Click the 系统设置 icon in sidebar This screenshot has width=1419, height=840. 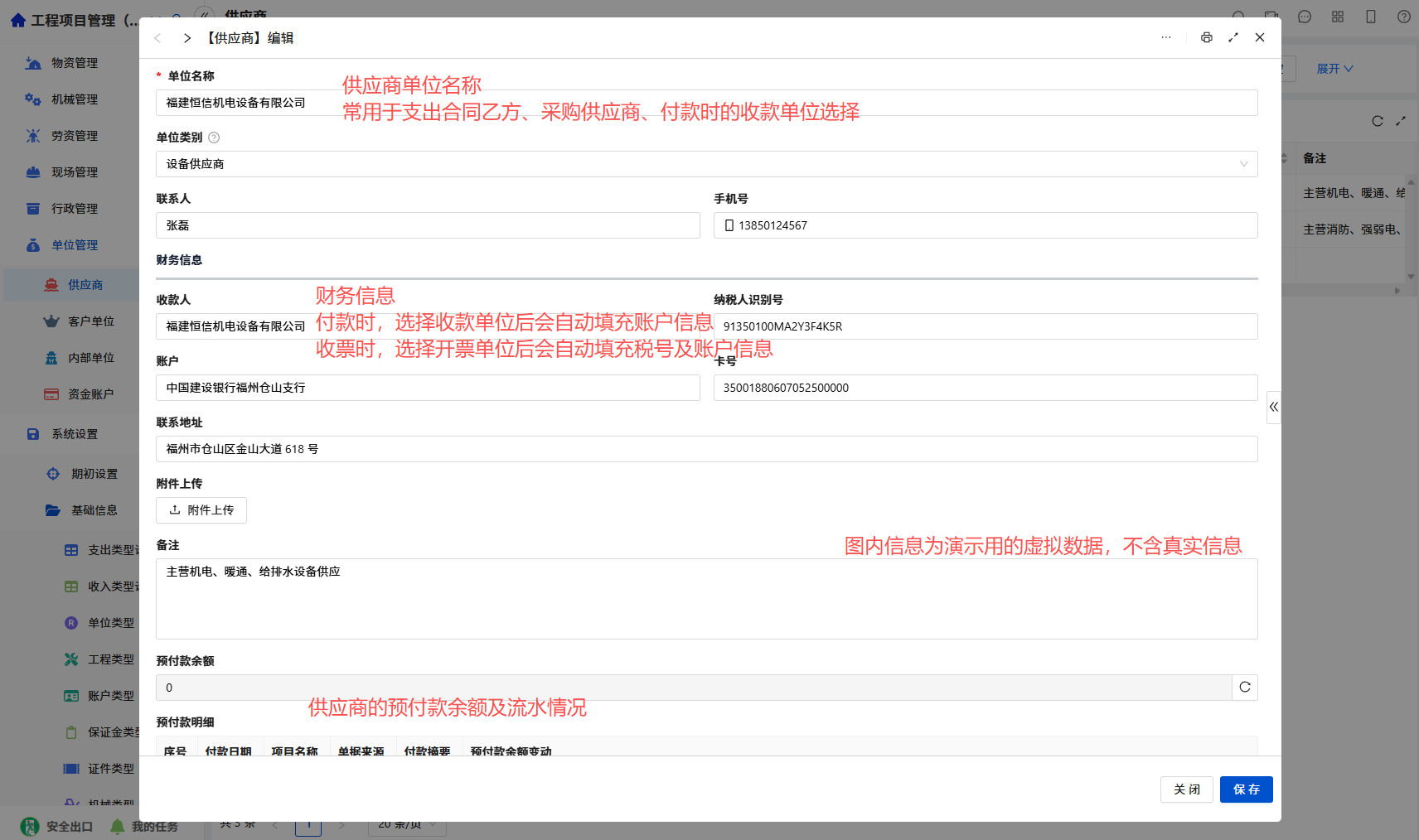(x=33, y=434)
